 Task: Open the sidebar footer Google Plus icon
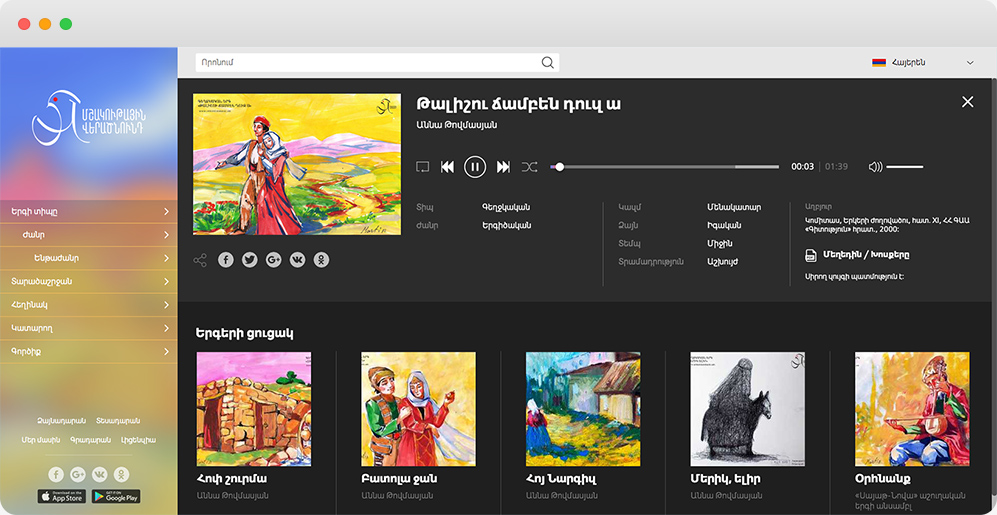(78, 474)
